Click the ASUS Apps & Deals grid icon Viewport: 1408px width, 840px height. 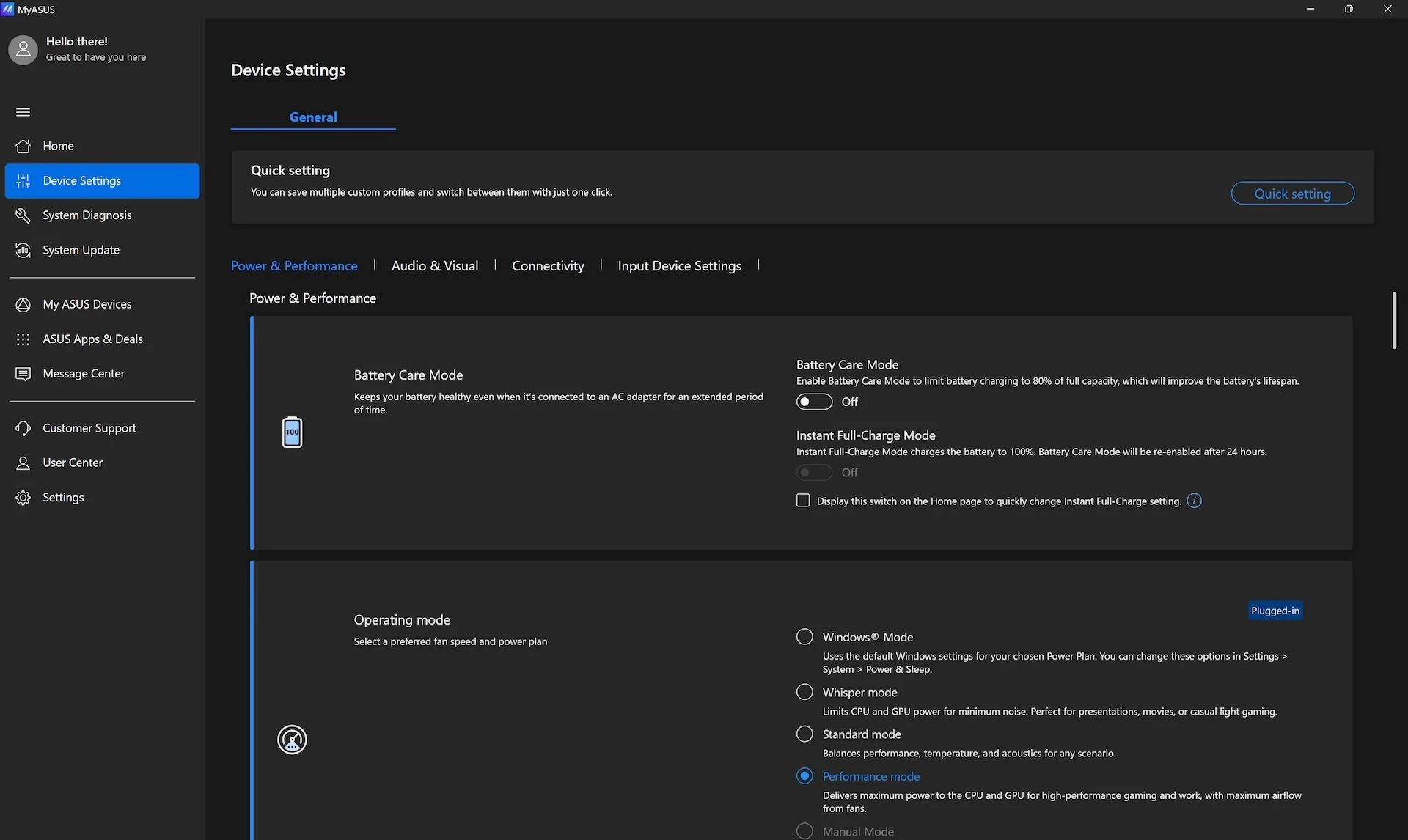[x=23, y=339]
